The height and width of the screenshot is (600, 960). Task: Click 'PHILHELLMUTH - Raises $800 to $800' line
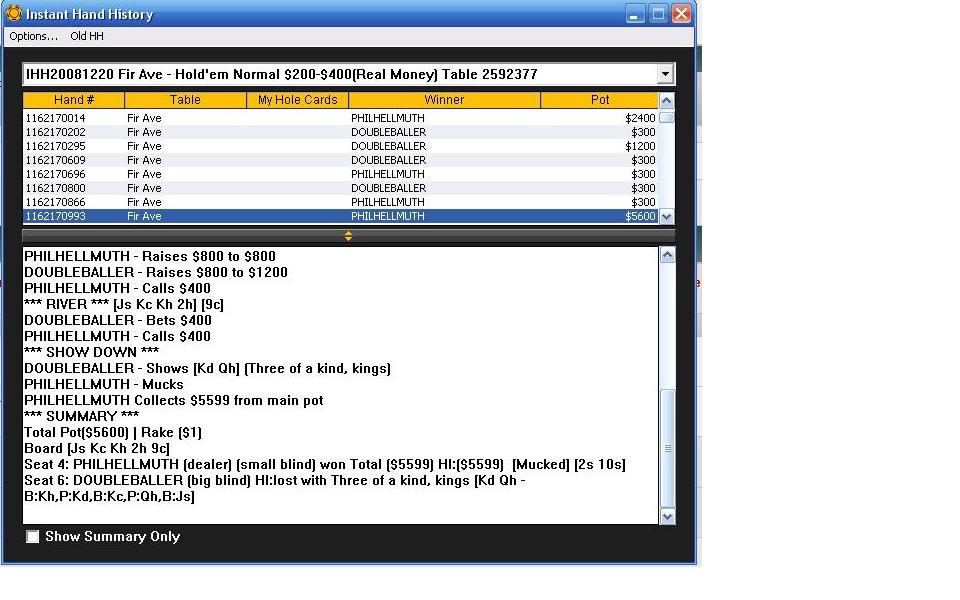(150, 257)
